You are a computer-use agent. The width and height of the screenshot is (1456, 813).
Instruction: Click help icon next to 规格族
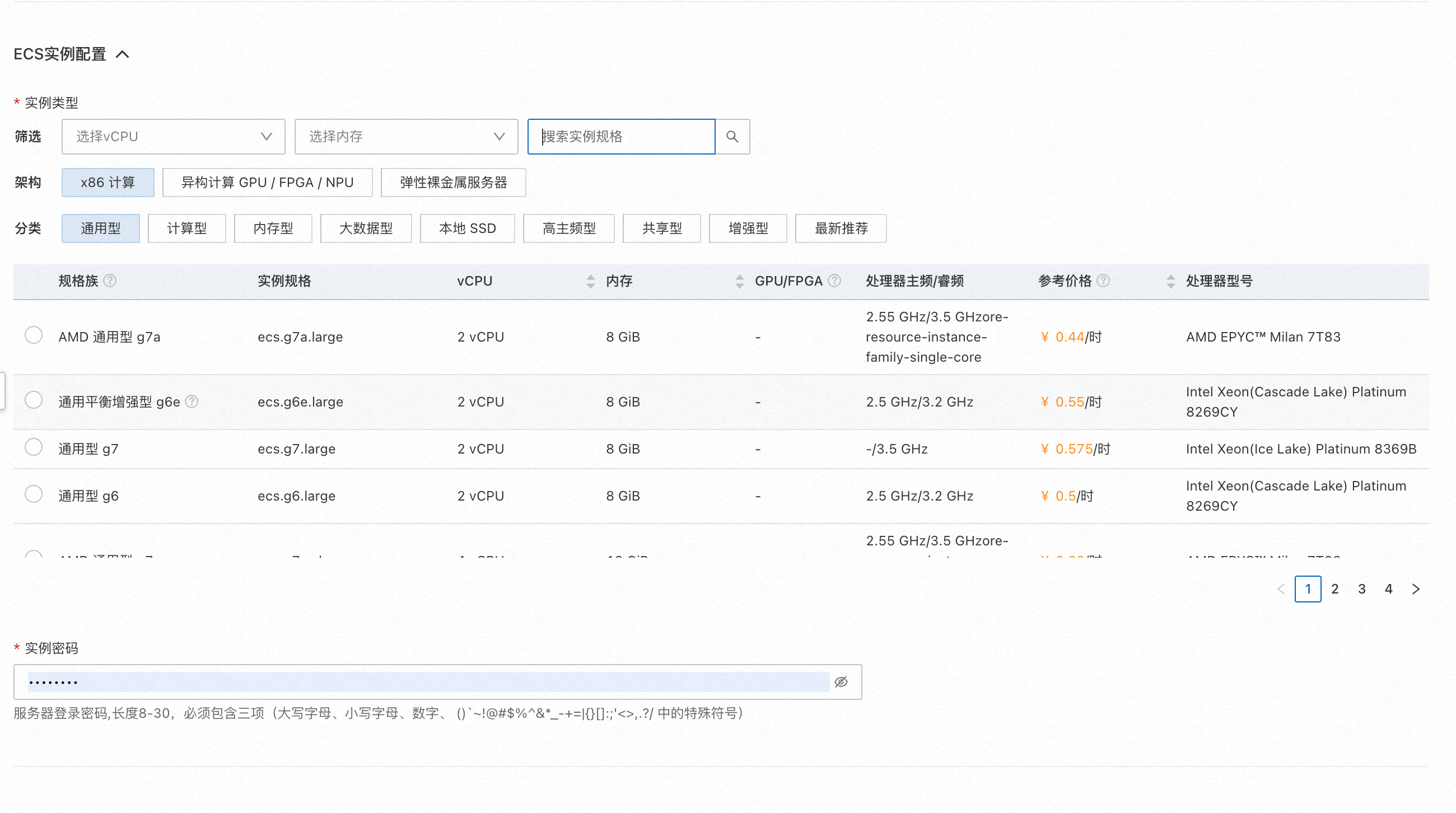point(110,281)
